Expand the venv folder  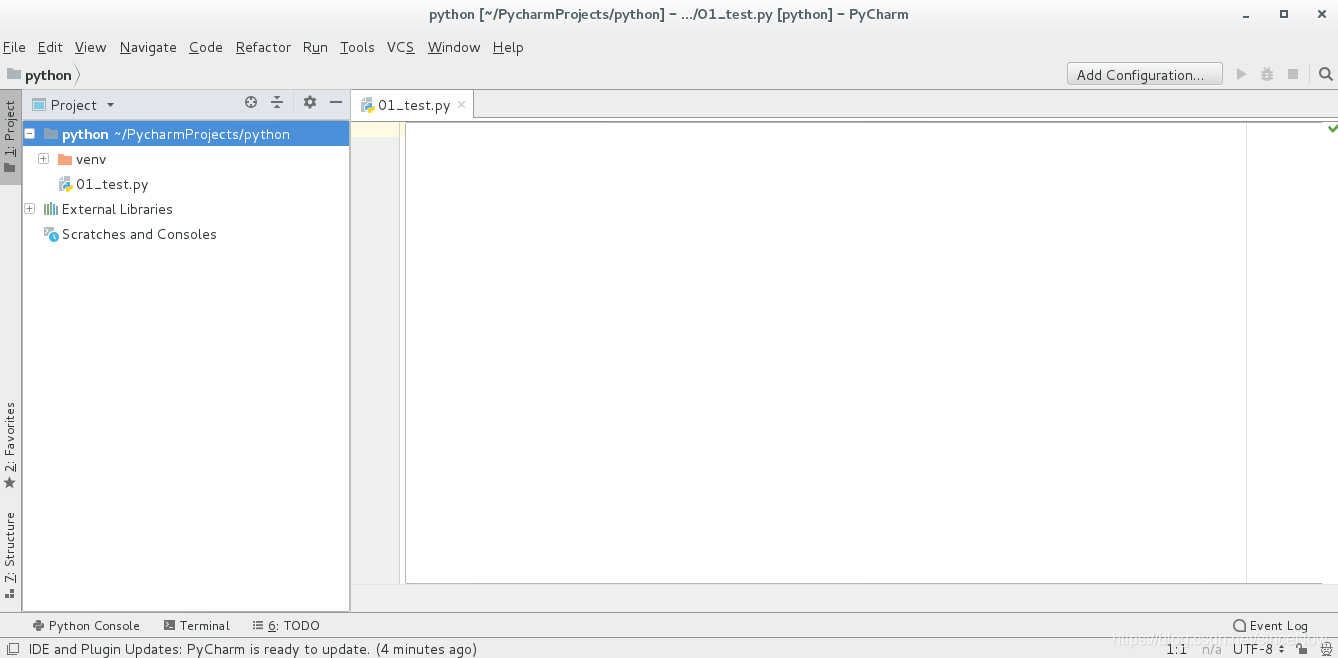point(44,159)
